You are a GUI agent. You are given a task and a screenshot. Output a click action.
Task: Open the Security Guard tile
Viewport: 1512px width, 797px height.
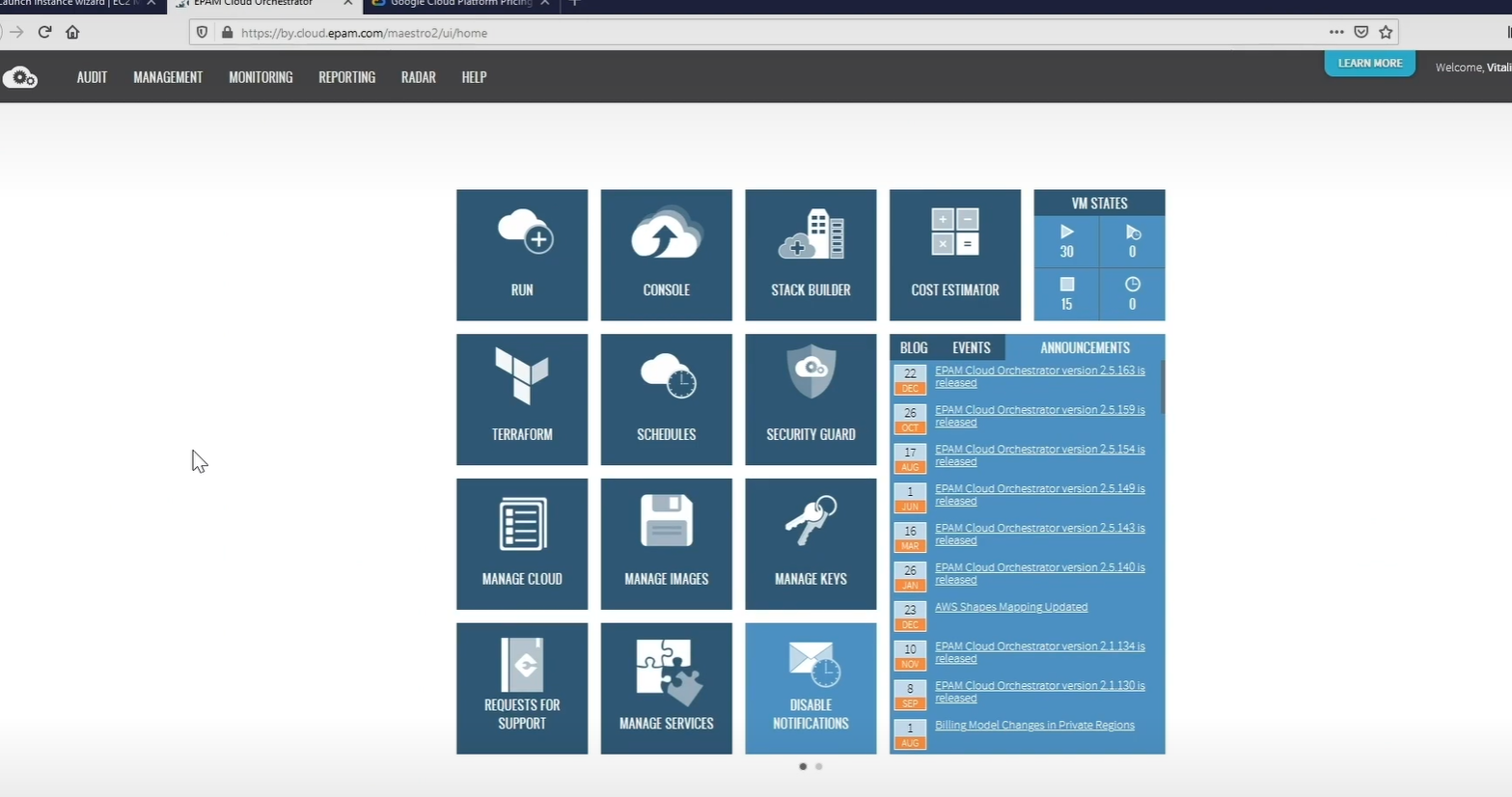pos(811,399)
